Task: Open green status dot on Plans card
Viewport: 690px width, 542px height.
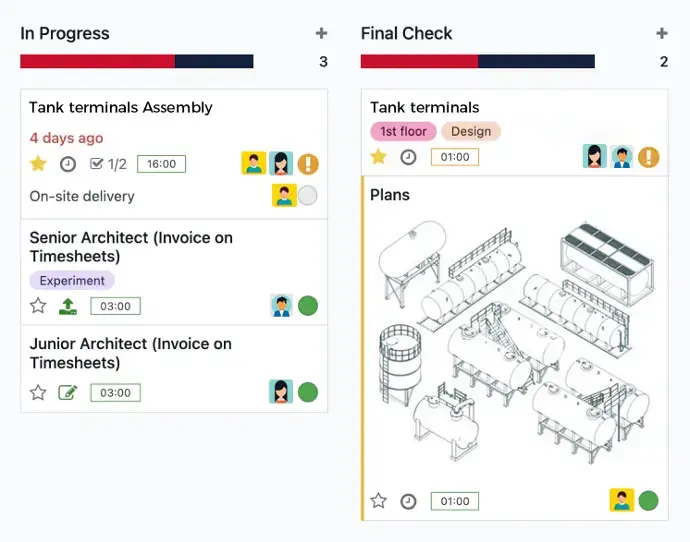Action: [648, 501]
